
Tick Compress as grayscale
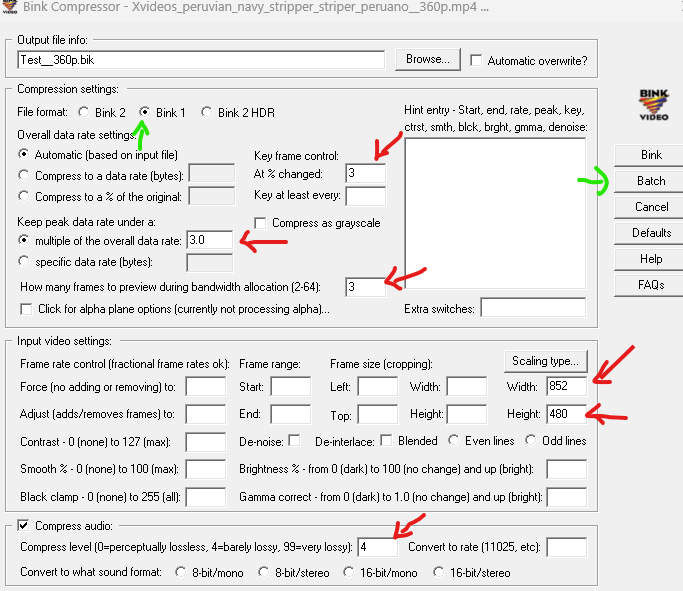260,223
